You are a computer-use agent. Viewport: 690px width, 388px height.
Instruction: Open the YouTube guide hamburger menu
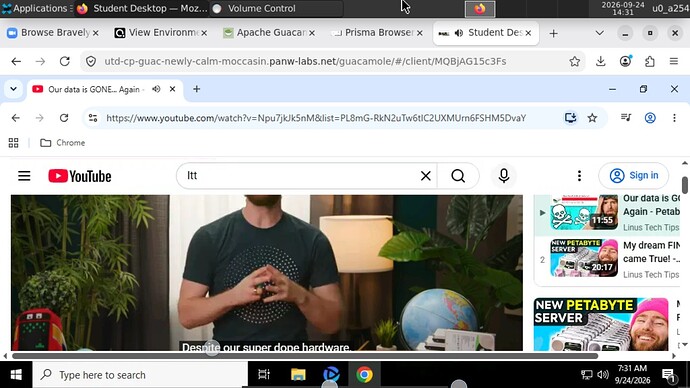[24, 176]
